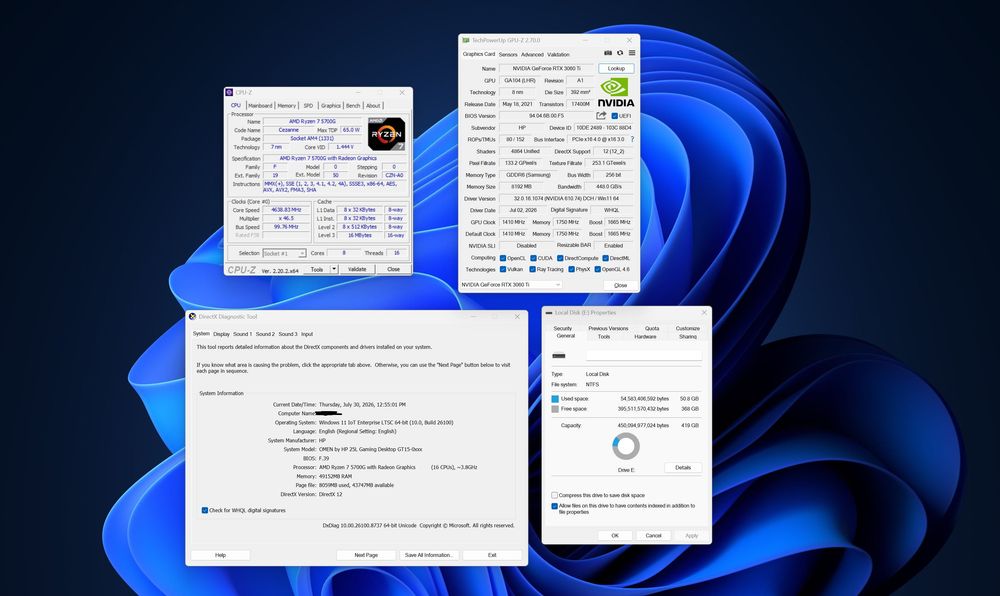Open GPU-Z hamburger menu icon
Viewport: 1000px width, 596px height.
point(632,54)
